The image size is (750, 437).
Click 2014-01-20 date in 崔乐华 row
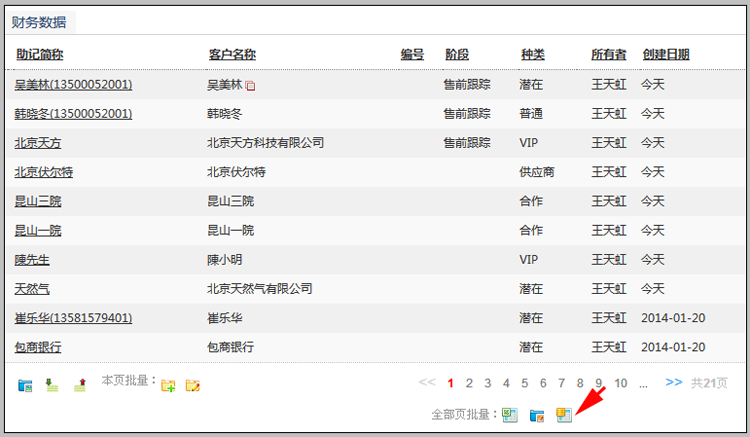tap(673, 318)
